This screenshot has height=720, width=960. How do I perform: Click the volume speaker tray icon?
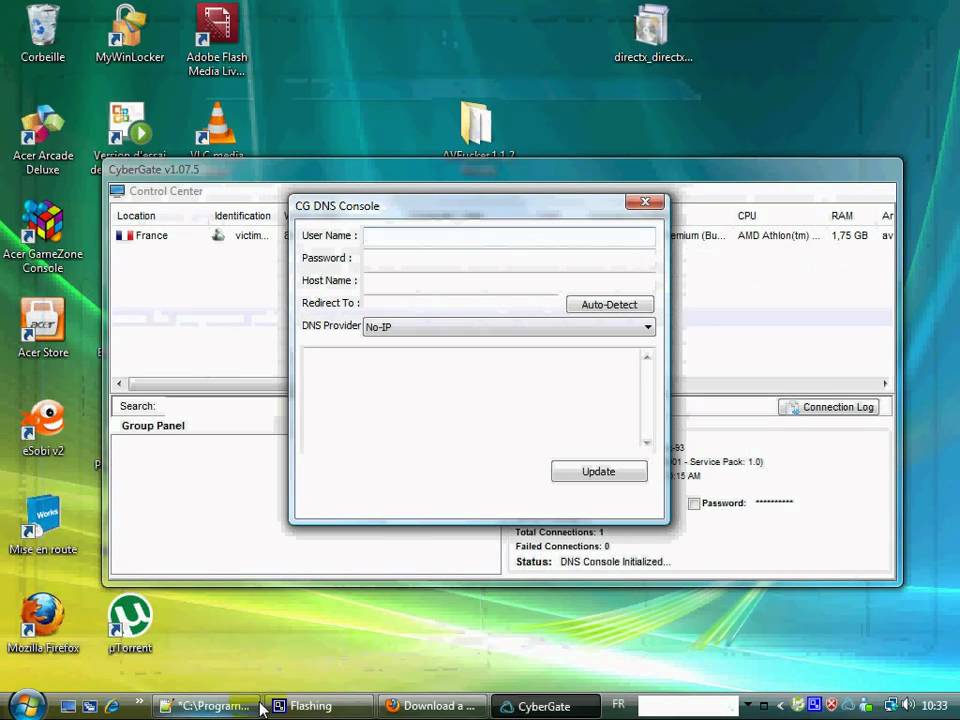pyautogui.click(x=908, y=705)
